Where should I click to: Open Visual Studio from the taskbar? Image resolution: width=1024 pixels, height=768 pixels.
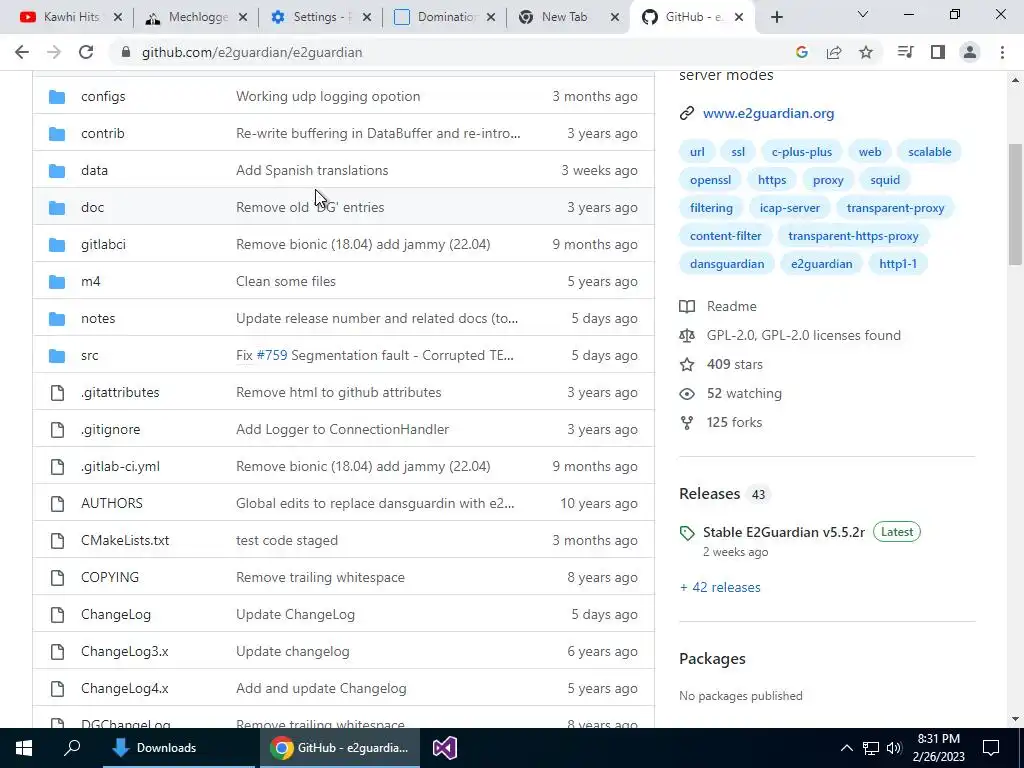(445, 748)
